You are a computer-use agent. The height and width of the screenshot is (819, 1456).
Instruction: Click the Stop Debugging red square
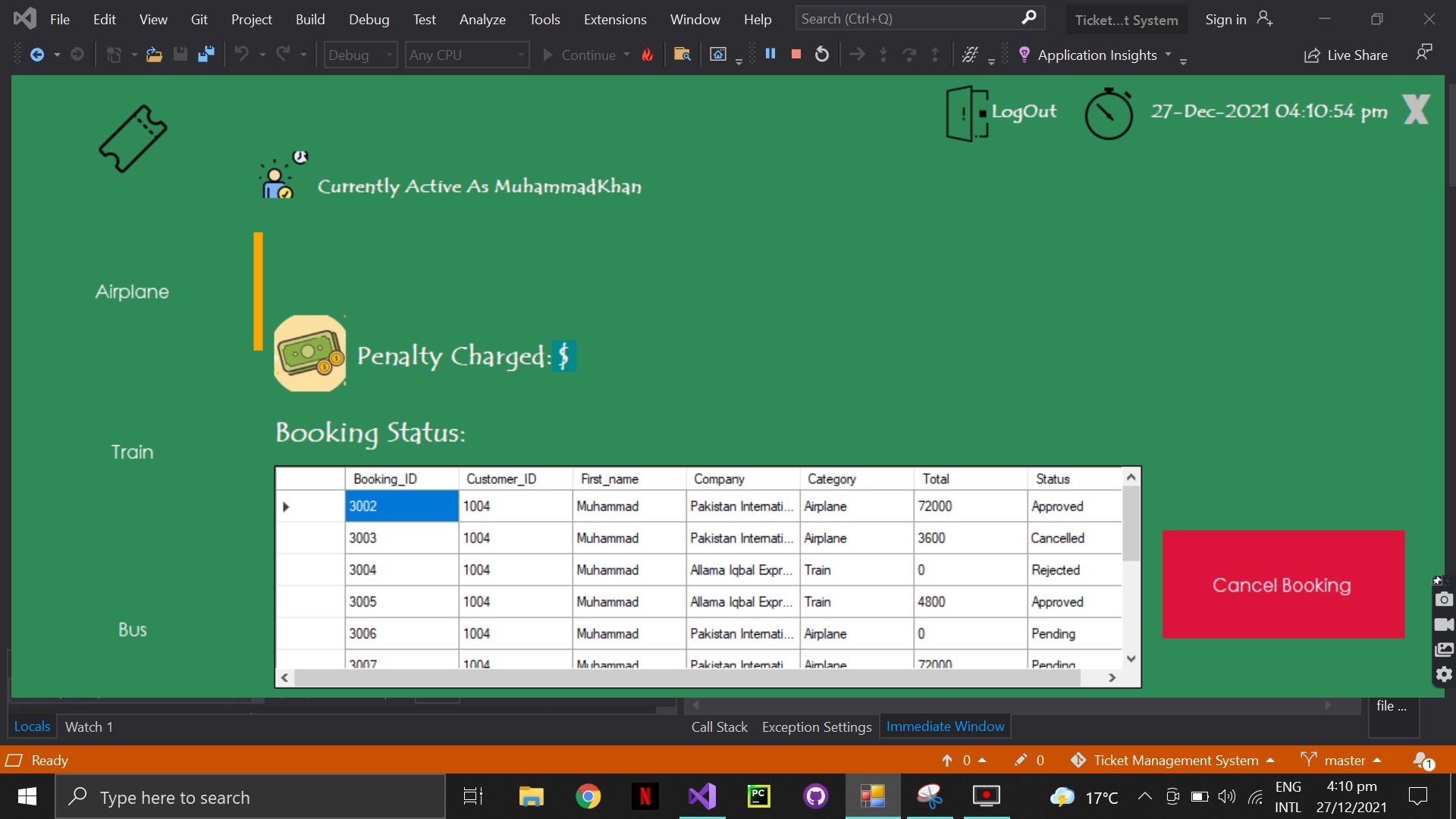click(796, 54)
